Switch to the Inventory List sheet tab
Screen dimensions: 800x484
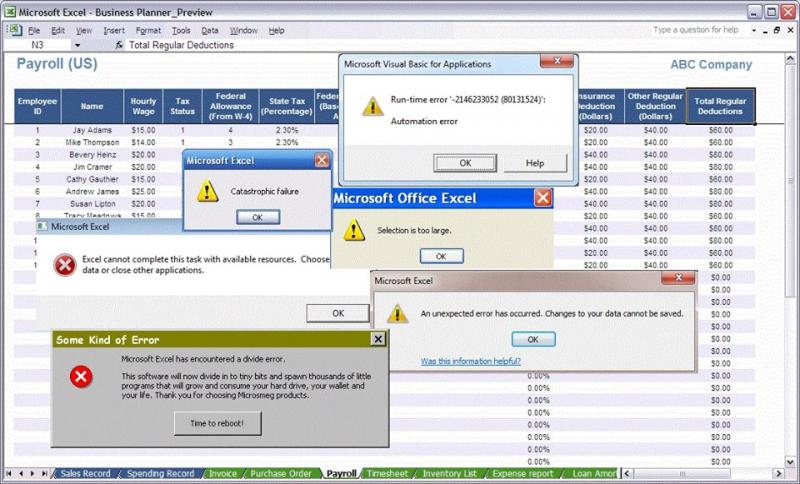pos(449,473)
